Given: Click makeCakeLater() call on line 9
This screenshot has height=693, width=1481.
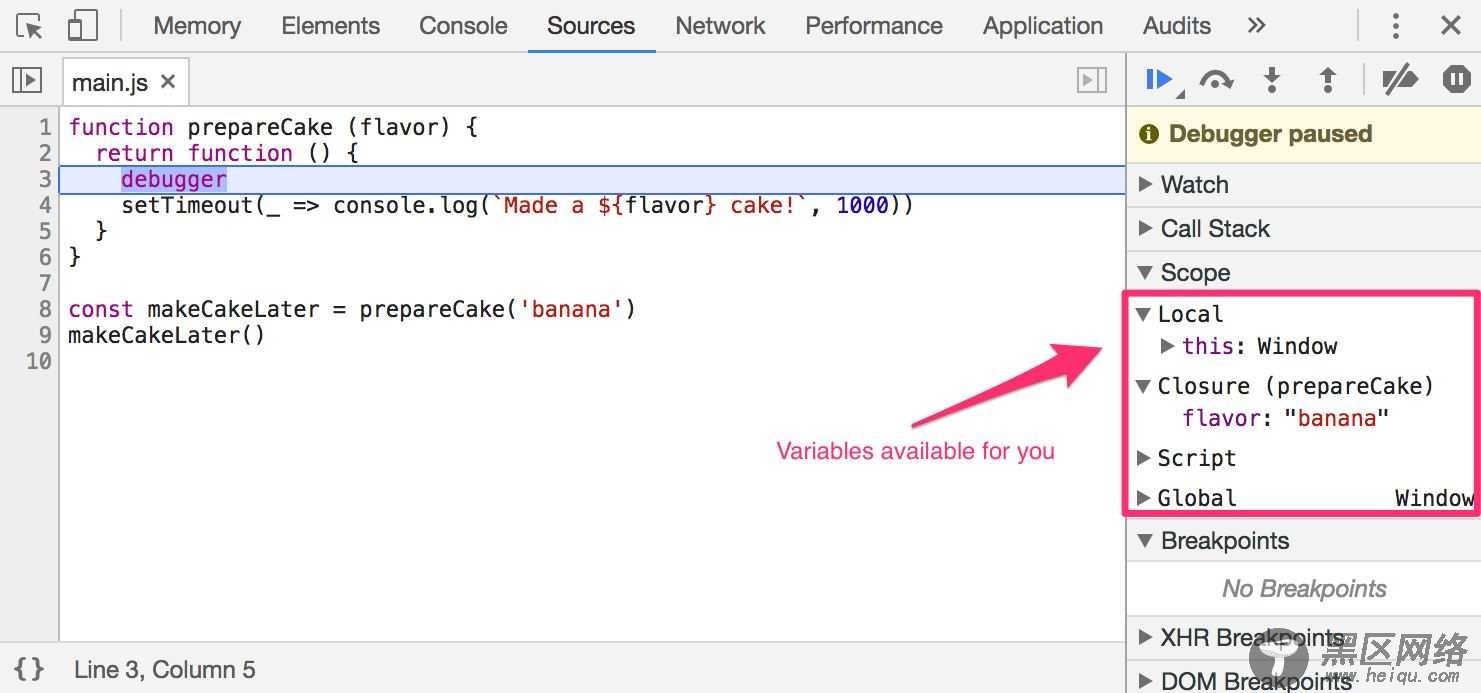Looking at the screenshot, I should click(x=167, y=335).
